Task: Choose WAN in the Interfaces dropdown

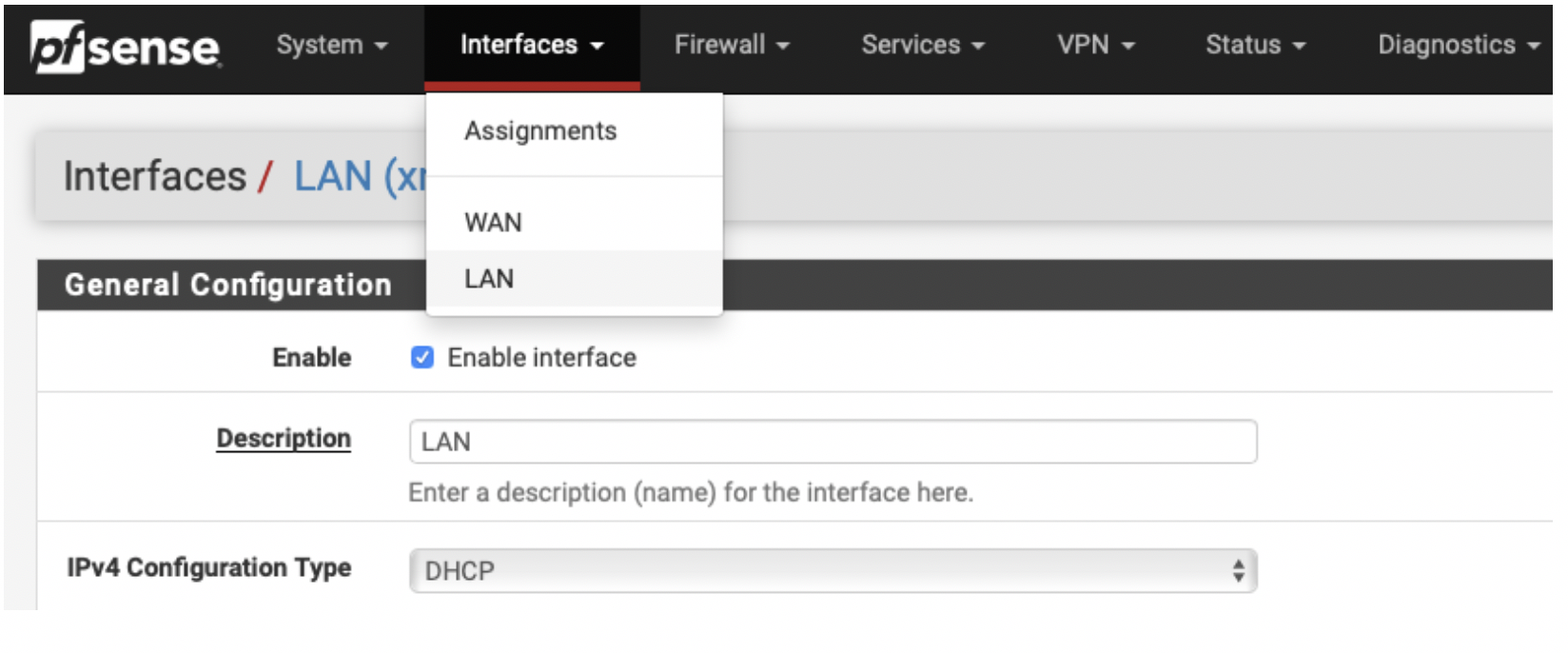Action: pyautogui.click(x=493, y=223)
